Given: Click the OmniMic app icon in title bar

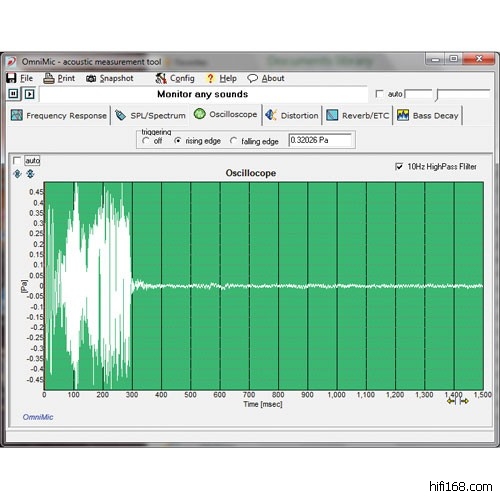Looking at the screenshot, I should coord(12,62).
